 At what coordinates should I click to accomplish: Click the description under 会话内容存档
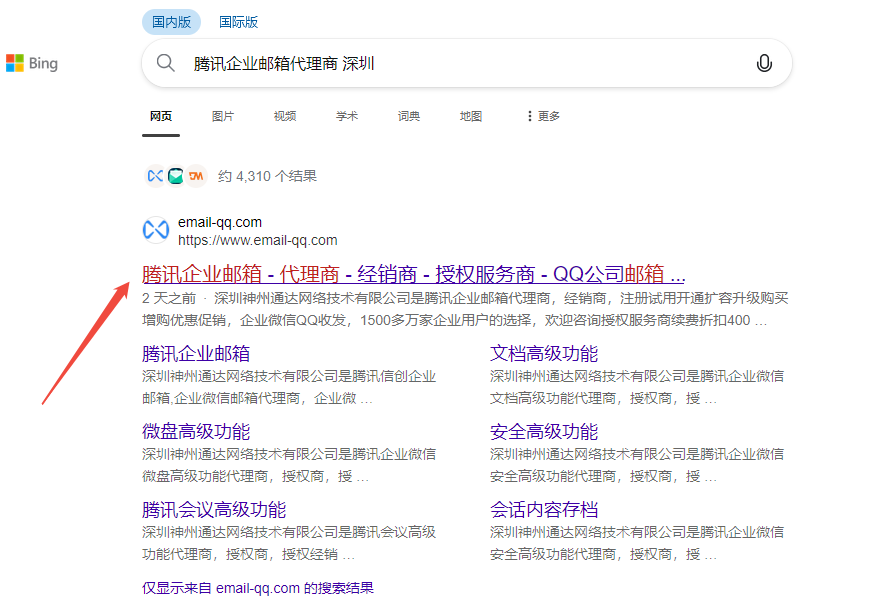(637, 544)
